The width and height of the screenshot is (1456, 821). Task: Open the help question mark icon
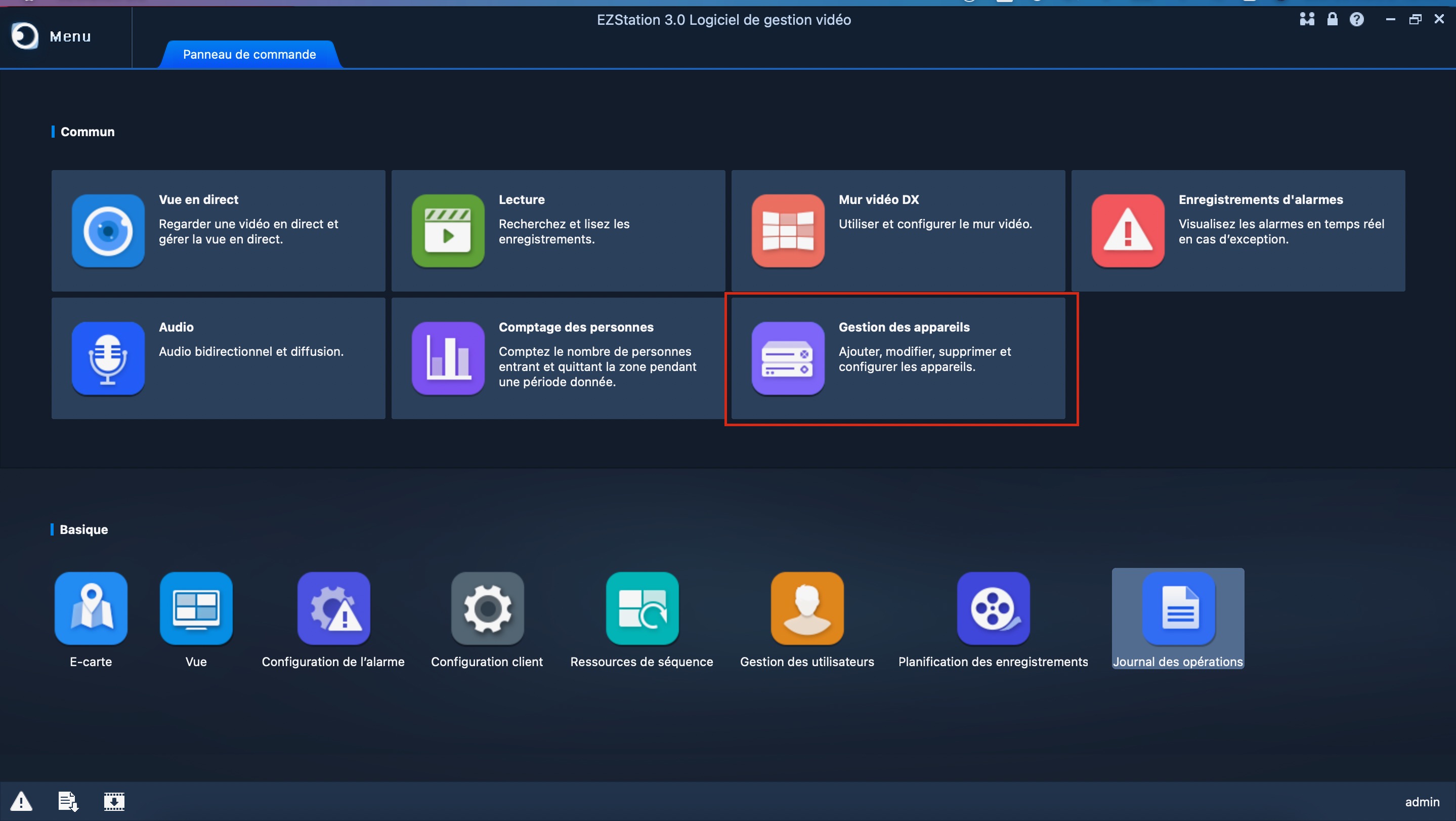[x=1356, y=19]
